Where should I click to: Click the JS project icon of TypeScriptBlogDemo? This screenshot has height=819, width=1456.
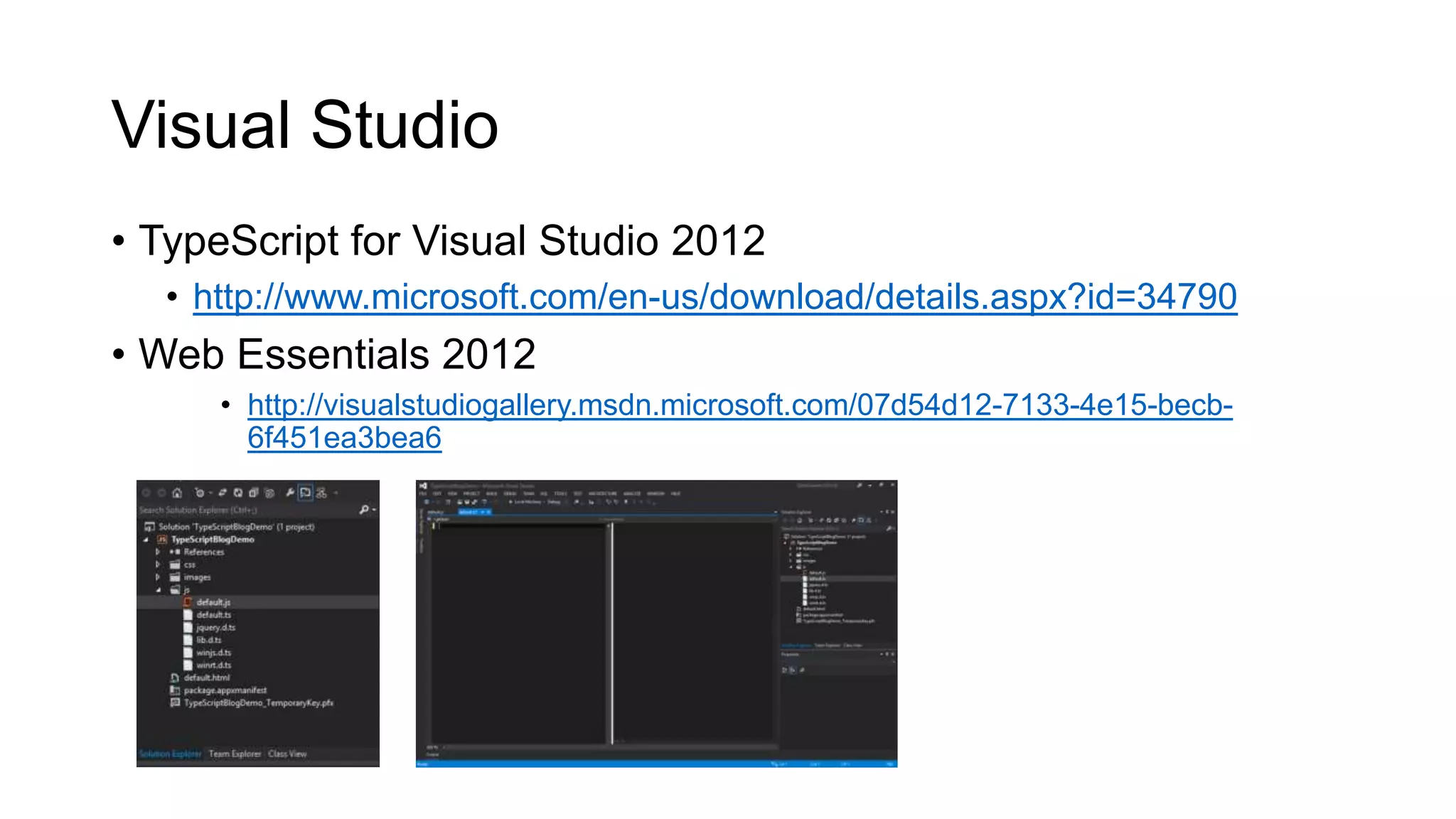(x=162, y=540)
